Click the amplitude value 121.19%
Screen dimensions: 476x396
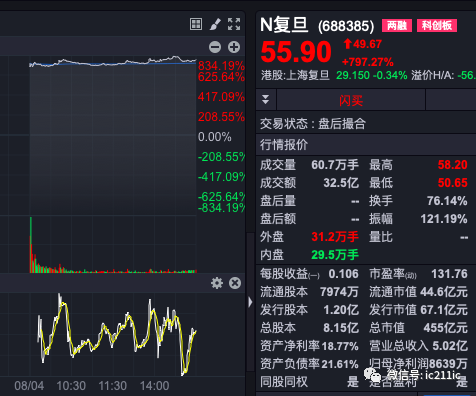(444, 219)
